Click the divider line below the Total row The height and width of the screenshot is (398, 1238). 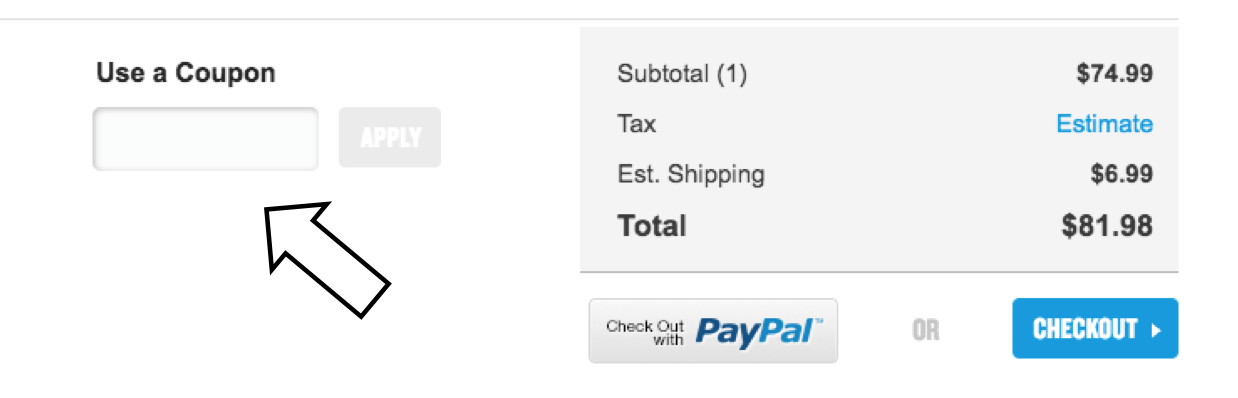(x=879, y=271)
